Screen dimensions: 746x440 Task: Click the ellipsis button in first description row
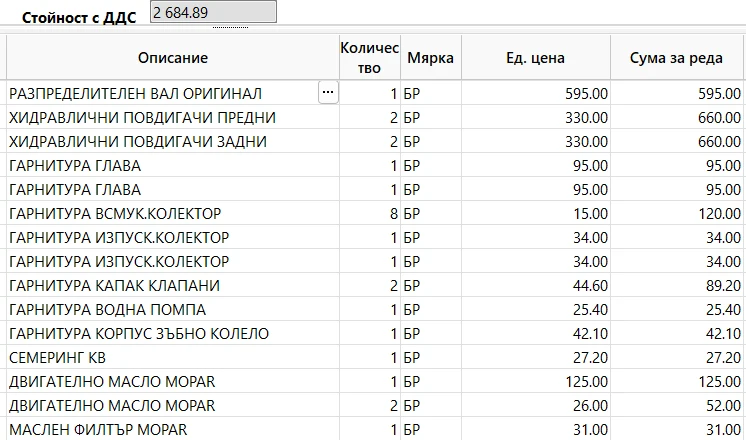pyautogui.click(x=328, y=93)
